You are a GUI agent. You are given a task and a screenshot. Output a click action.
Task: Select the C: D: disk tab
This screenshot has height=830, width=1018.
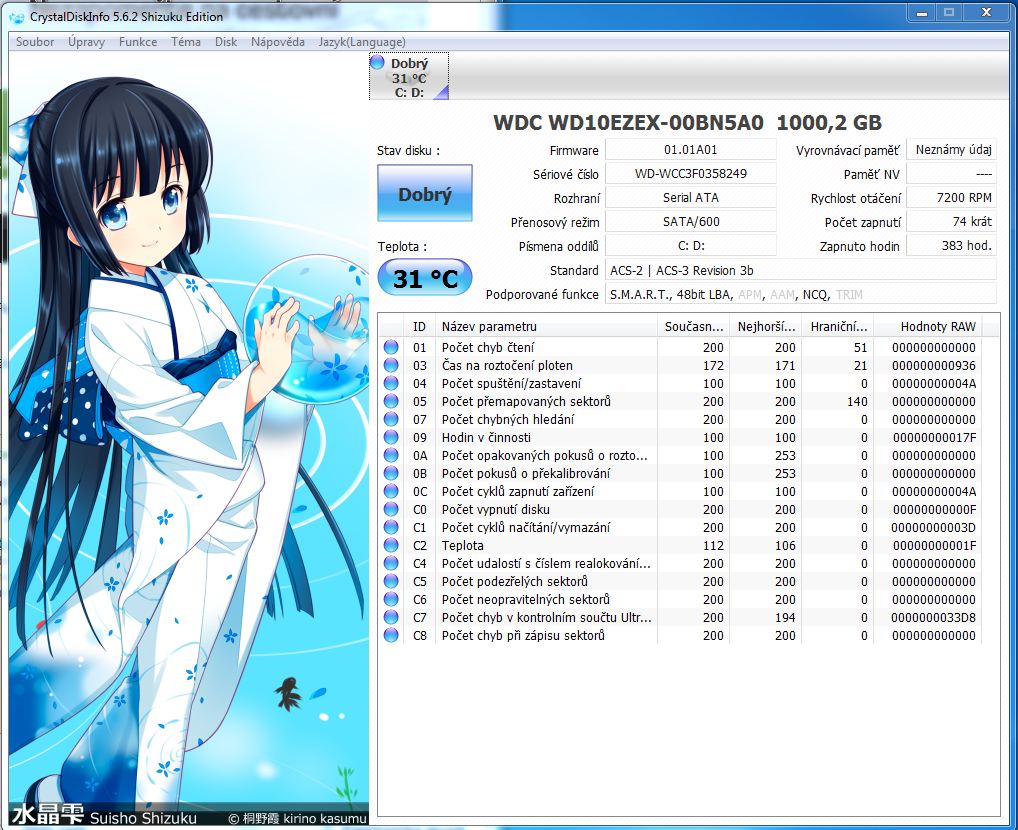409,77
